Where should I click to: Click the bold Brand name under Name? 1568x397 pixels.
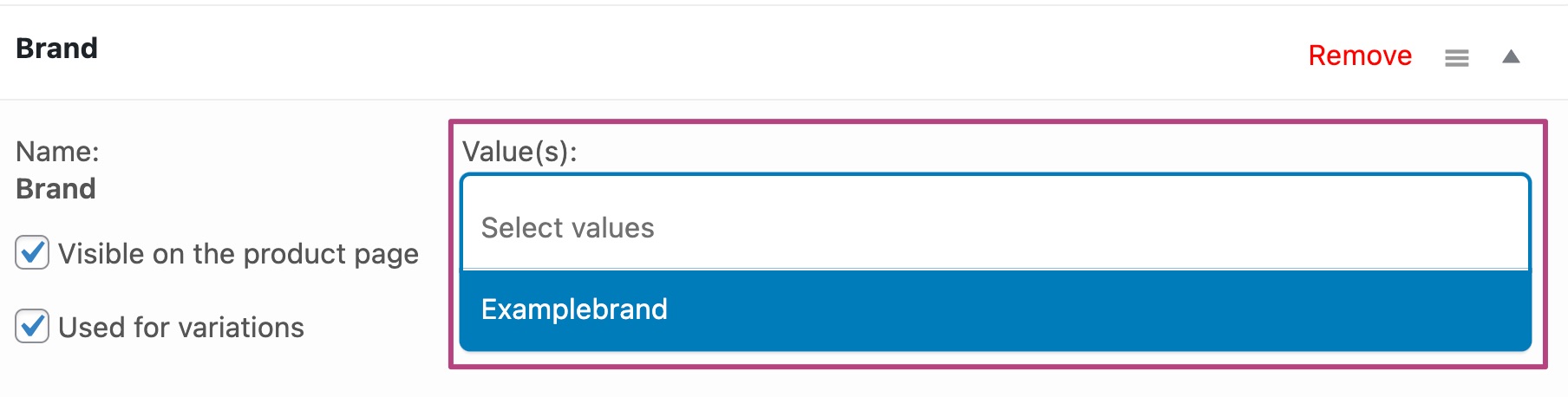pyautogui.click(x=56, y=189)
